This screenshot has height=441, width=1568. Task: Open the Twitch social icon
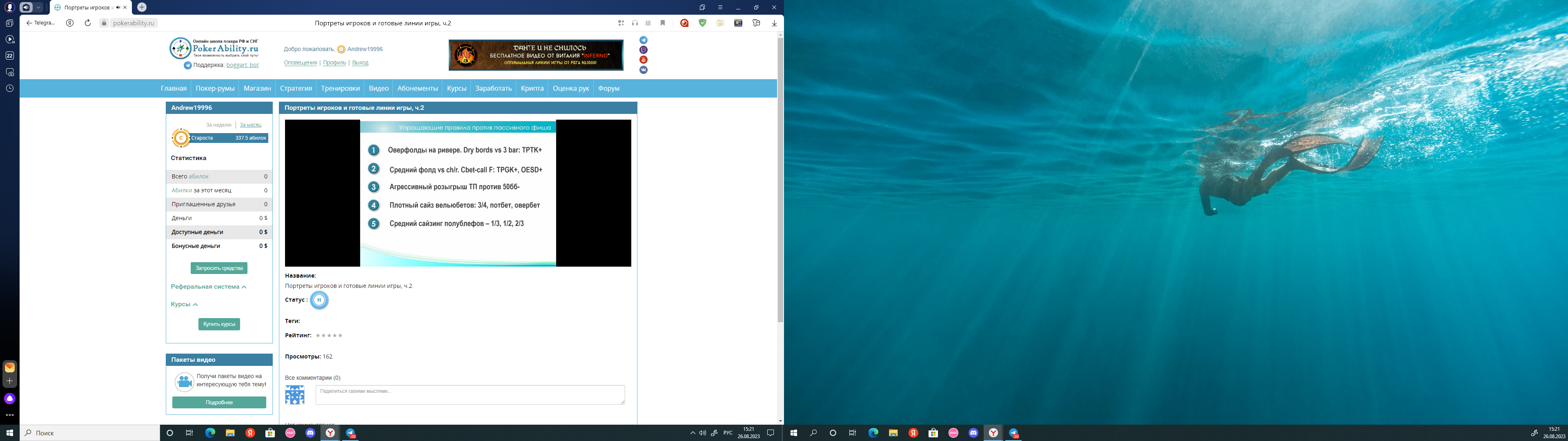pyautogui.click(x=644, y=50)
